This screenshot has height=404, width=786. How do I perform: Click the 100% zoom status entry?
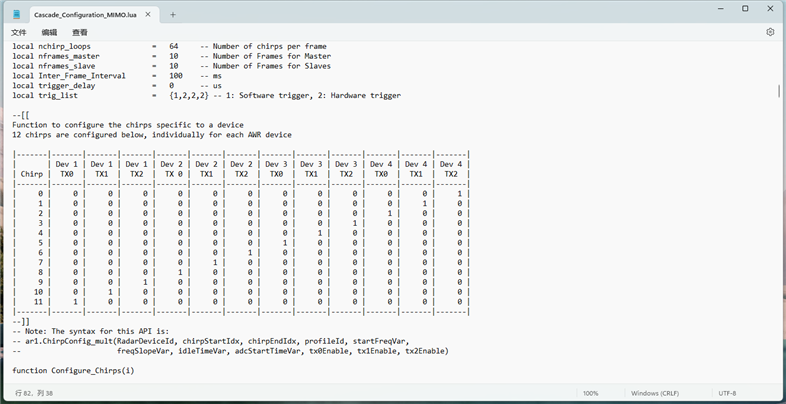(591, 393)
